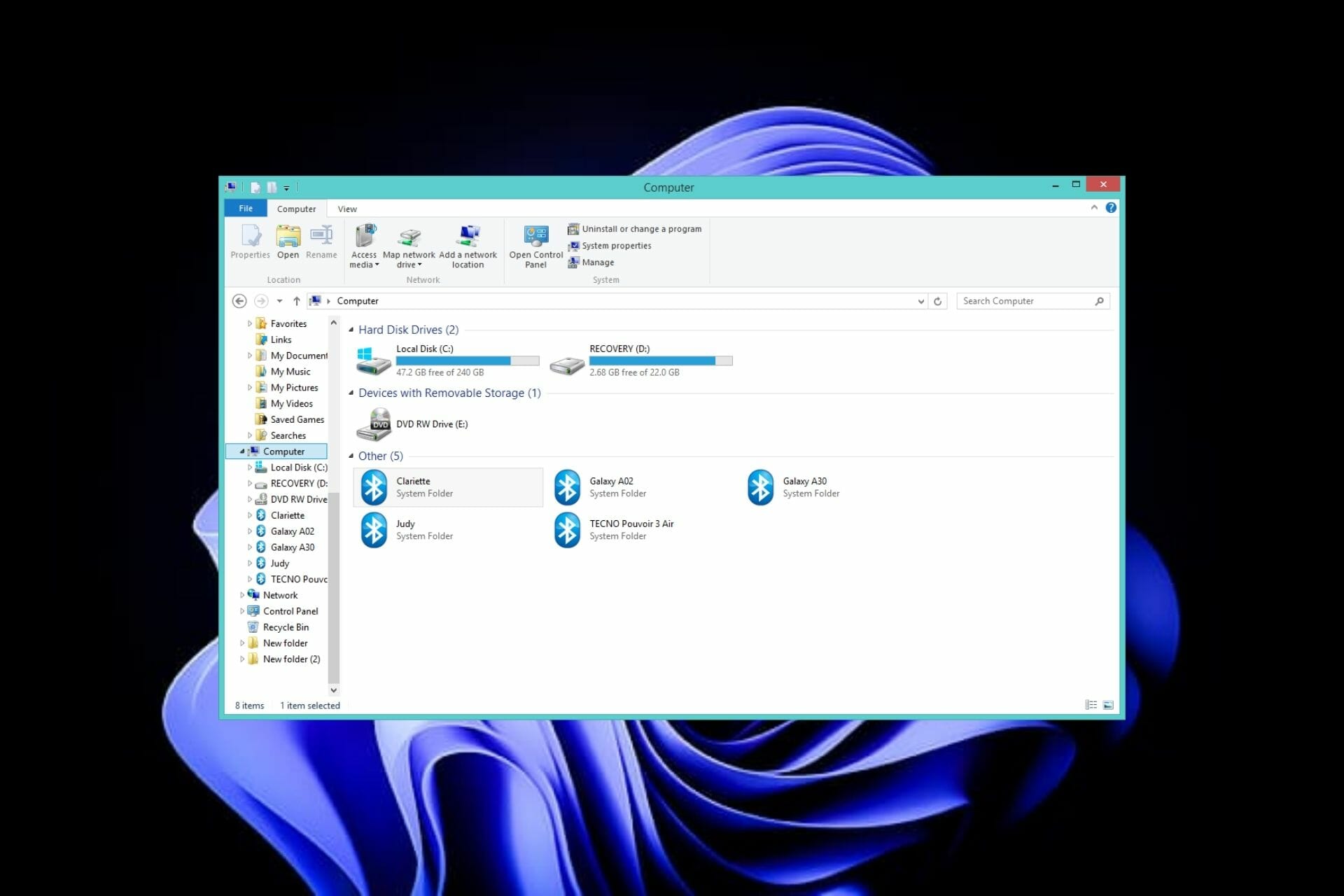Viewport: 1344px width, 896px height.
Task: Click the Back navigation button
Action: click(239, 300)
